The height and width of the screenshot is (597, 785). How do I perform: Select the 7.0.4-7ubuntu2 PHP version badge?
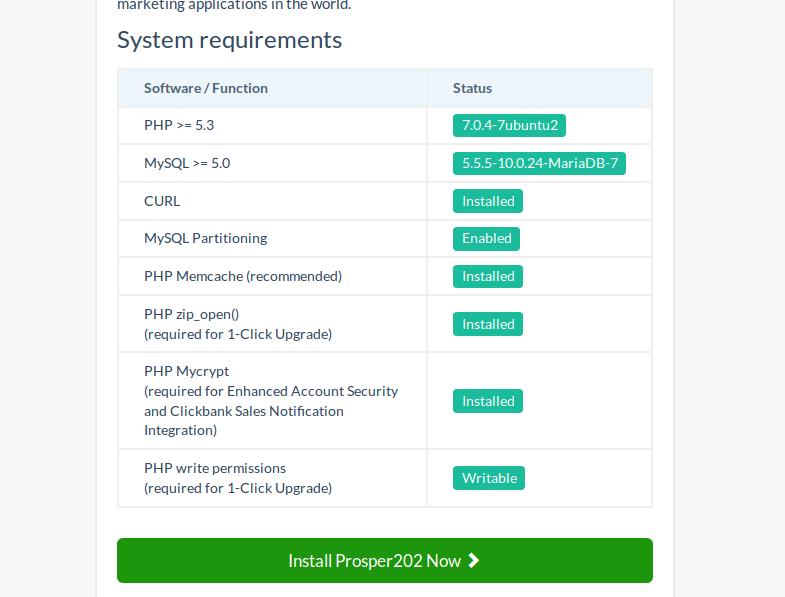click(x=509, y=125)
